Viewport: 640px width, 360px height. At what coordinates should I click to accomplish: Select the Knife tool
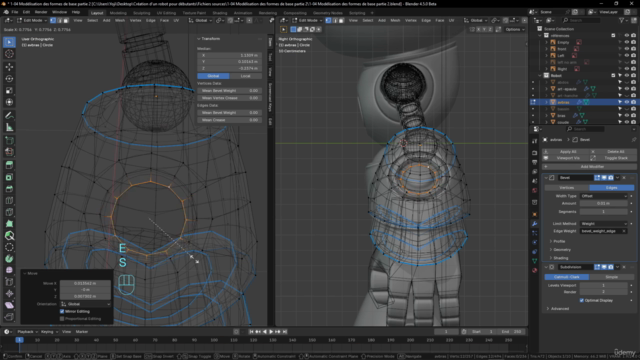point(9,212)
